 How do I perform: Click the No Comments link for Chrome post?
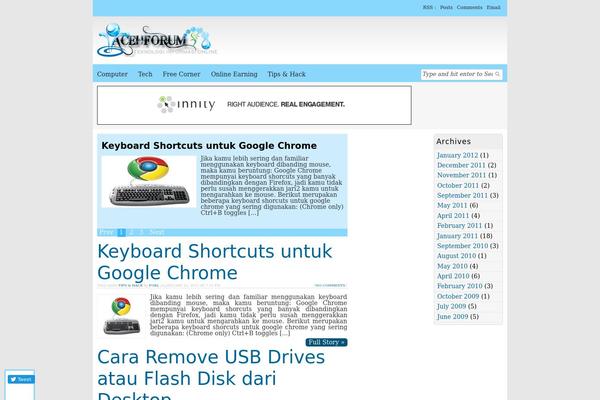point(330,286)
